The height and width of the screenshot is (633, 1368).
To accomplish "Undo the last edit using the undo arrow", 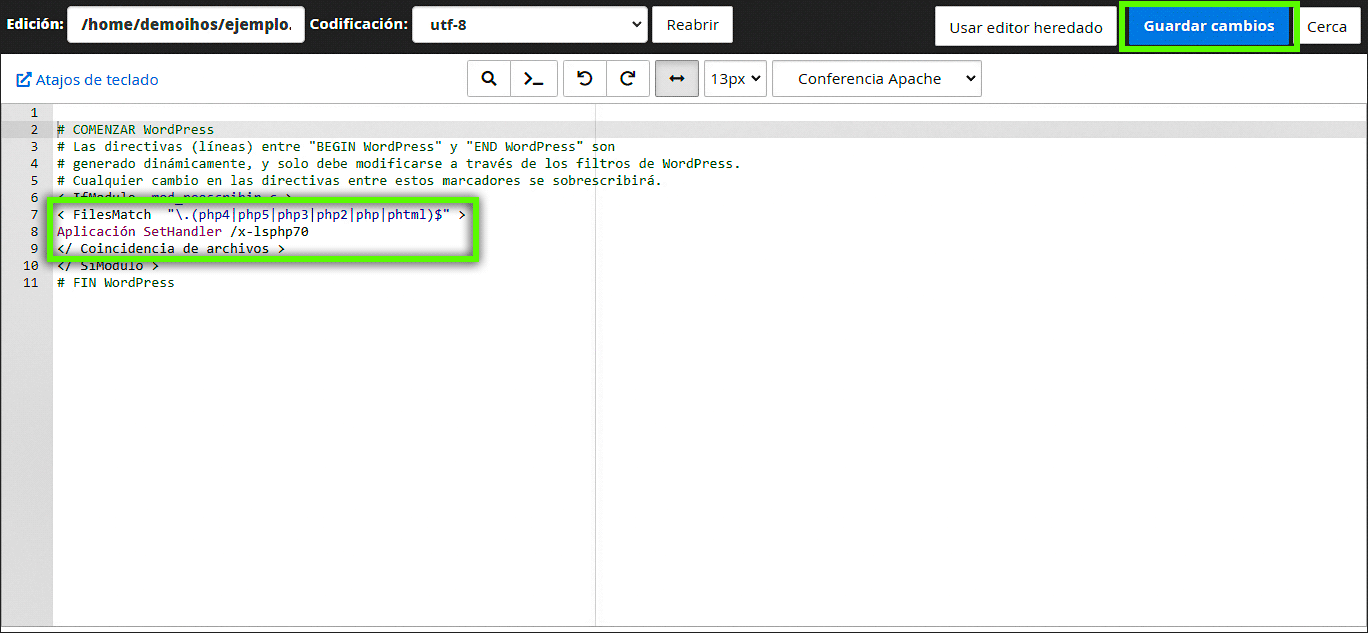I will point(584,78).
